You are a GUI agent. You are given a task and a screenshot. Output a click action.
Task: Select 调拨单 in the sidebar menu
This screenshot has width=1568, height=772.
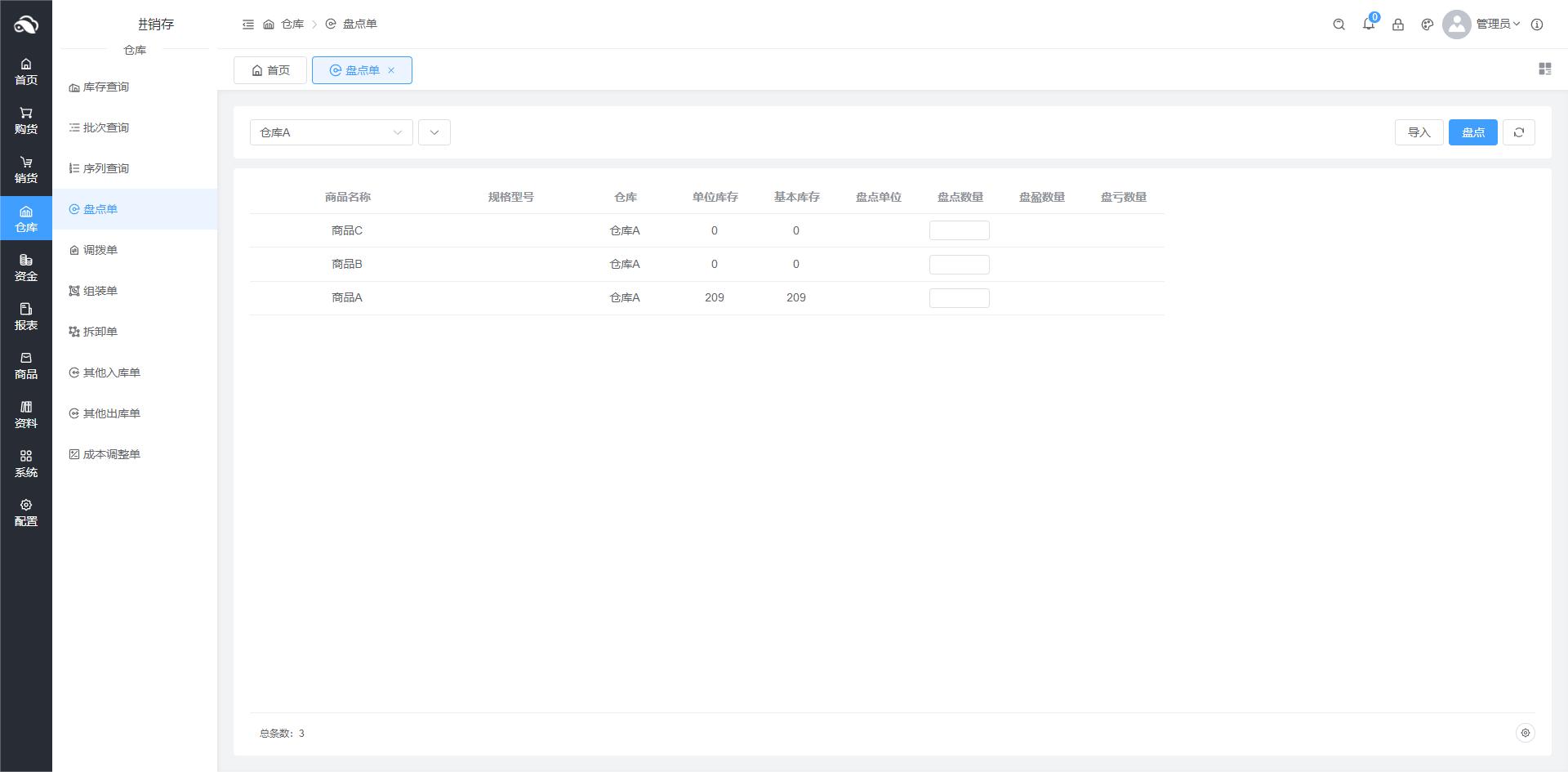point(100,250)
